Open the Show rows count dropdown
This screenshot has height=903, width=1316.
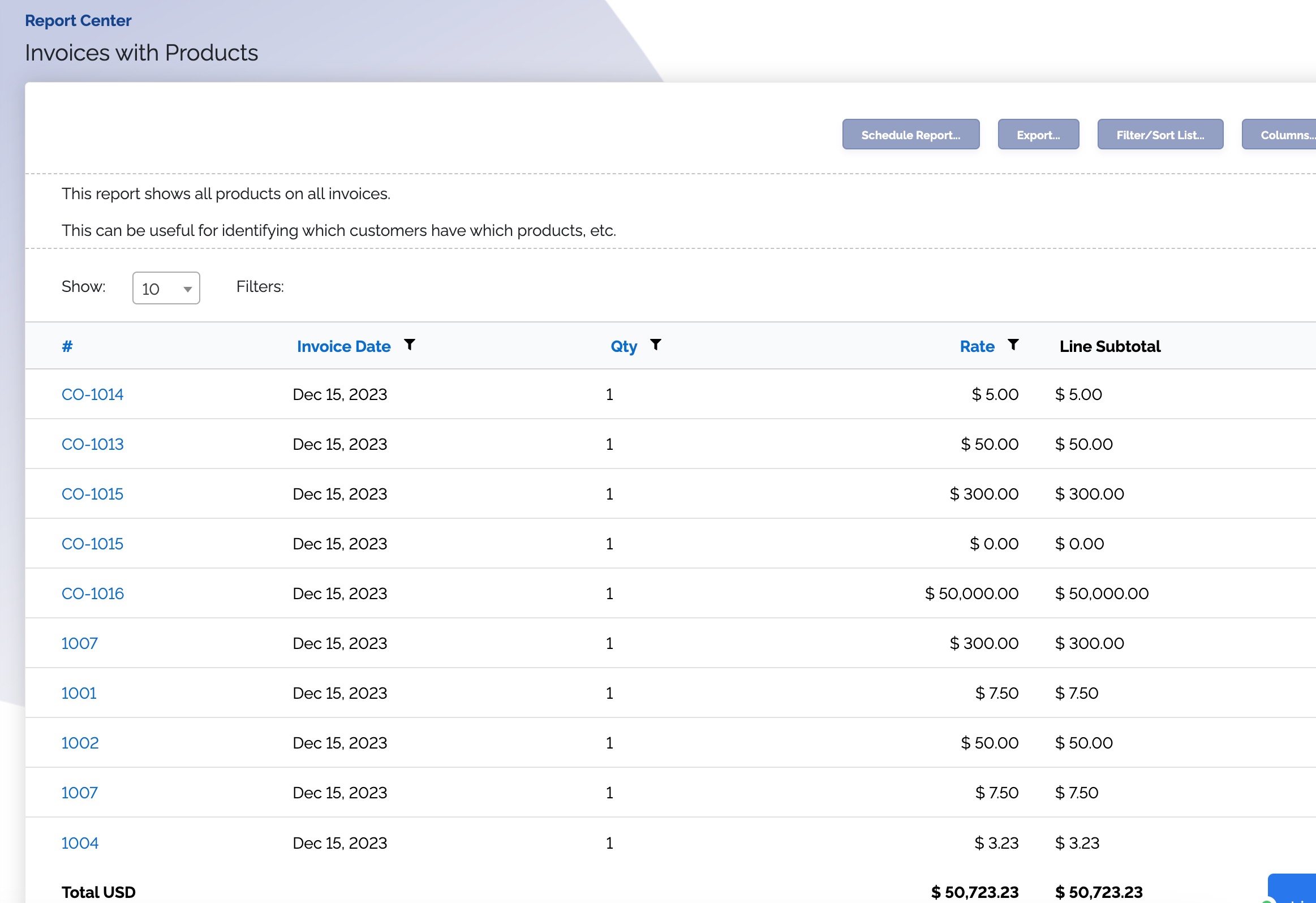click(166, 288)
